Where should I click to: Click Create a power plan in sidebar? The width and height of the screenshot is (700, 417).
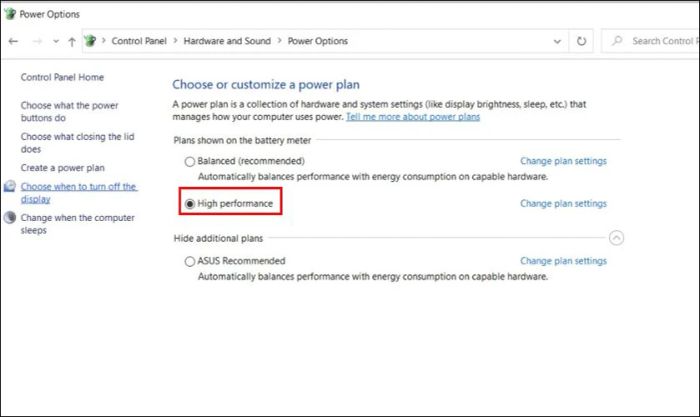pyautogui.click(x=62, y=168)
